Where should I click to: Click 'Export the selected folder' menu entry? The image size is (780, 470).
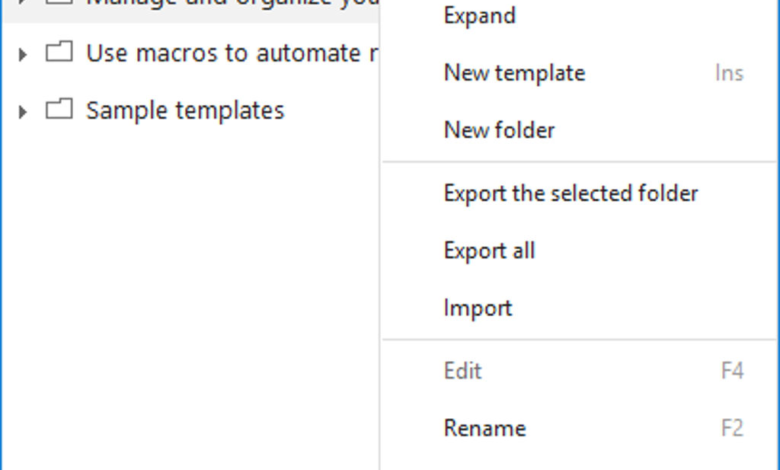click(570, 193)
